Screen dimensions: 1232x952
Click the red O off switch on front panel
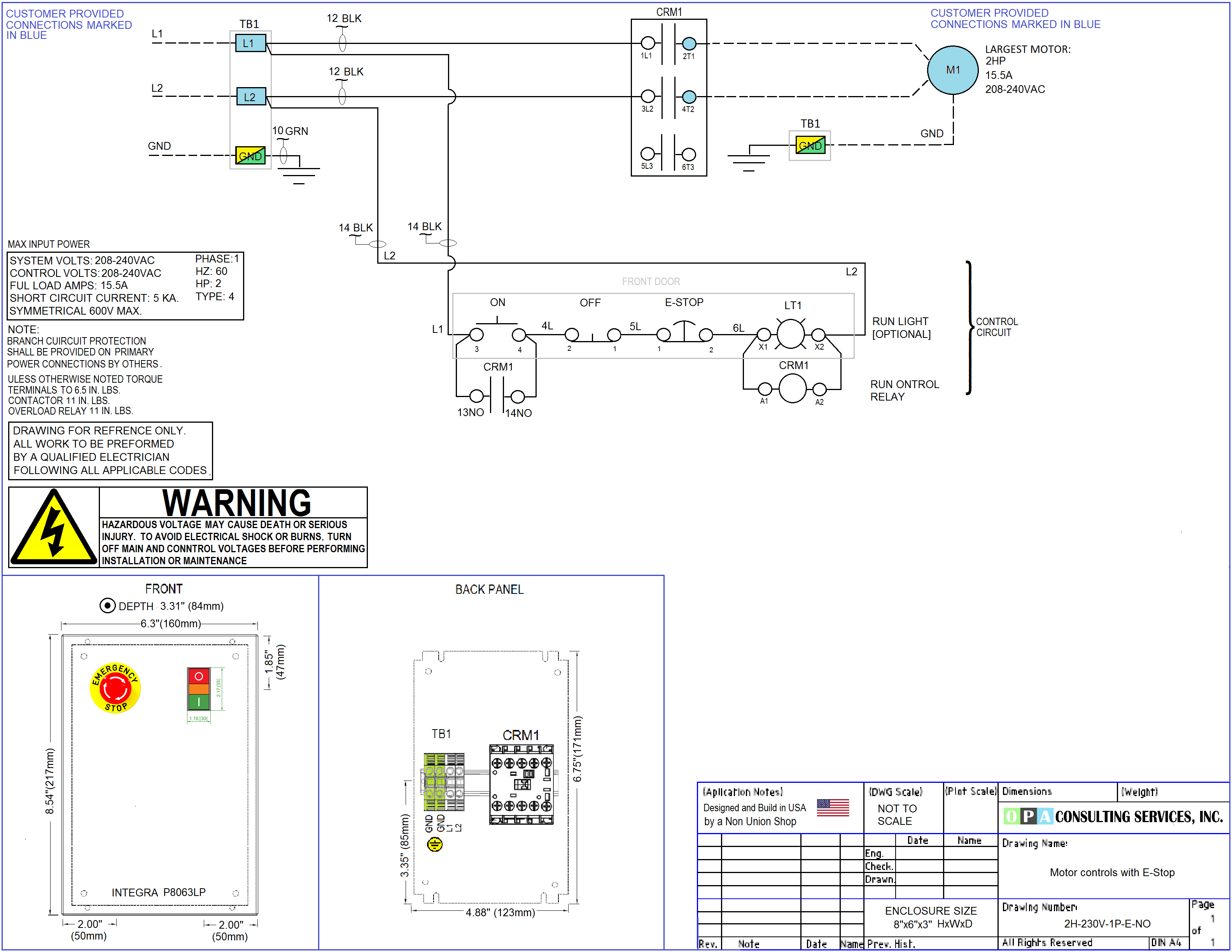[x=199, y=675]
